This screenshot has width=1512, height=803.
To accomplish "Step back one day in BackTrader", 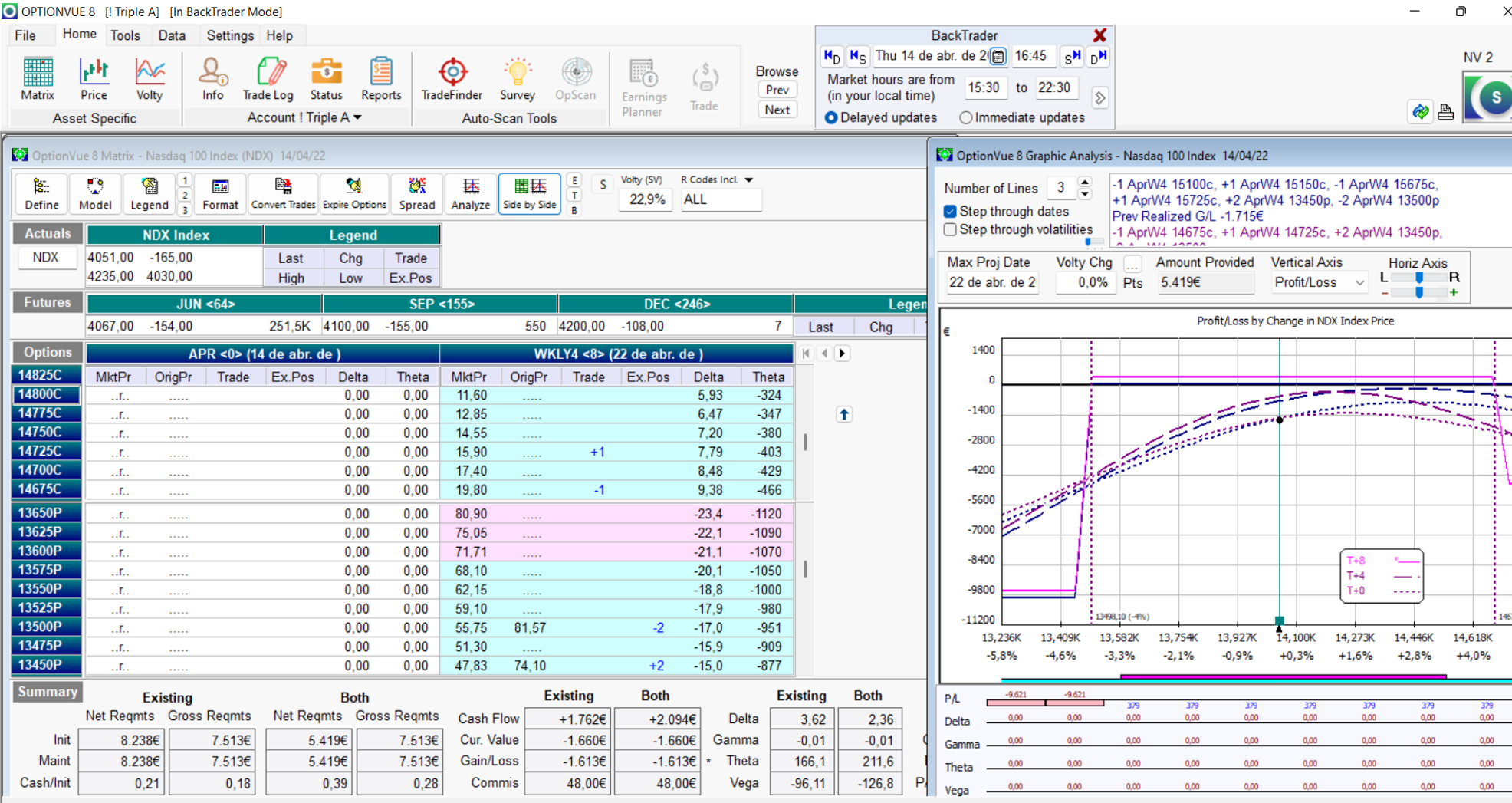I will click(832, 56).
